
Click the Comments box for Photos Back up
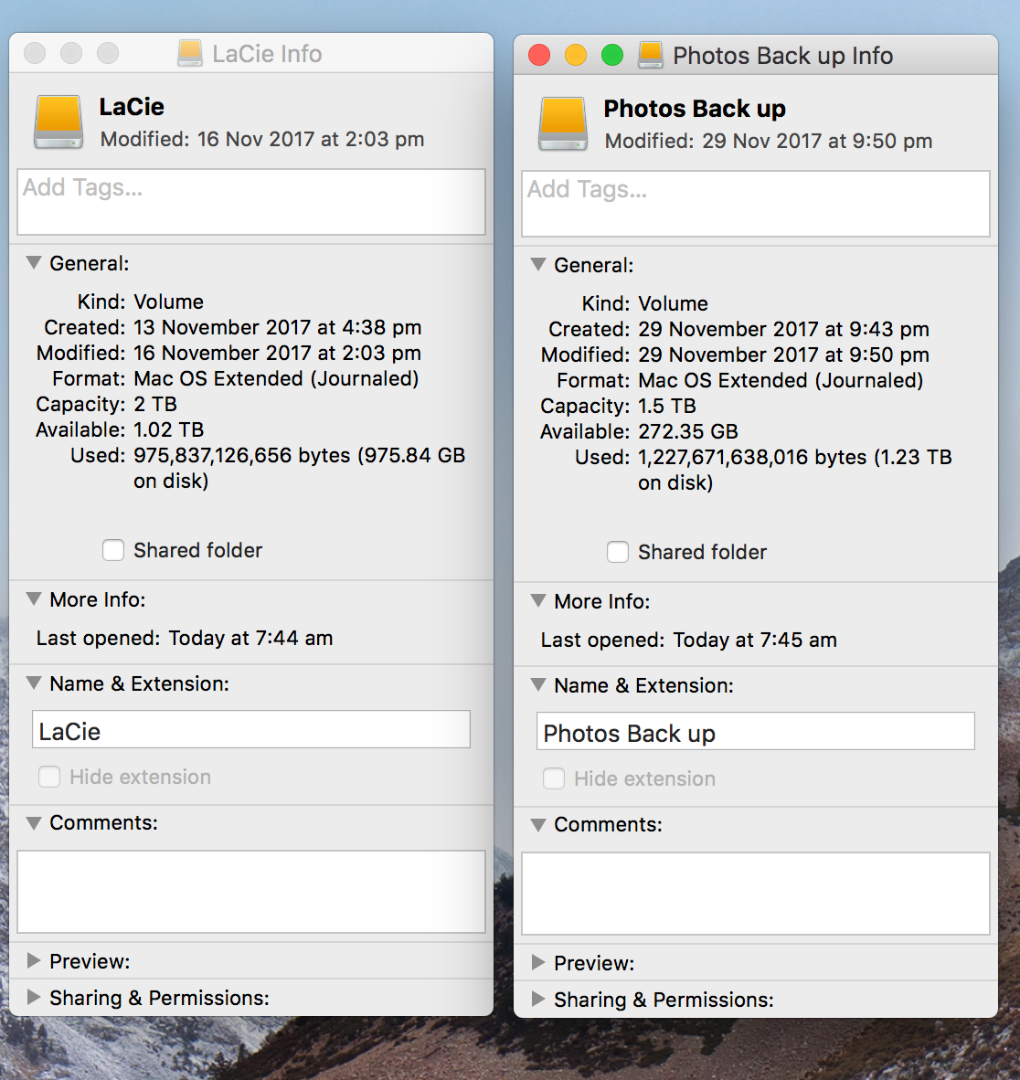(755, 892)
